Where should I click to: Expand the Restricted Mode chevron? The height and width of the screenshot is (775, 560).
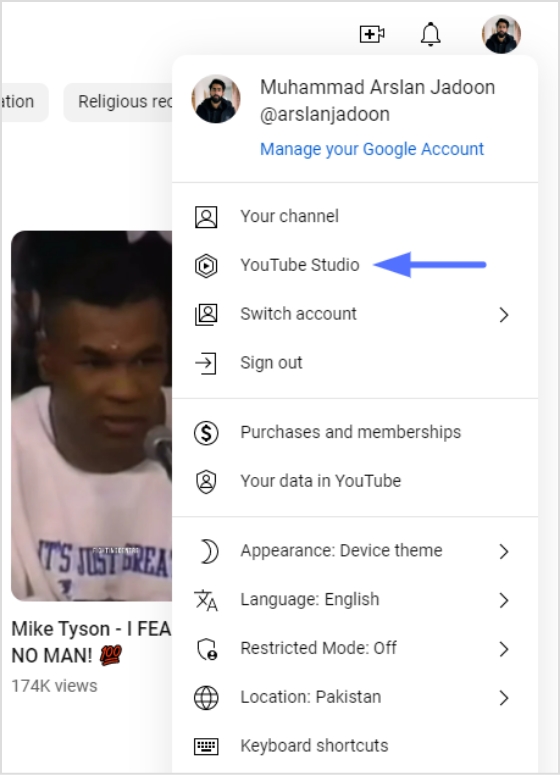coord(503,649)
